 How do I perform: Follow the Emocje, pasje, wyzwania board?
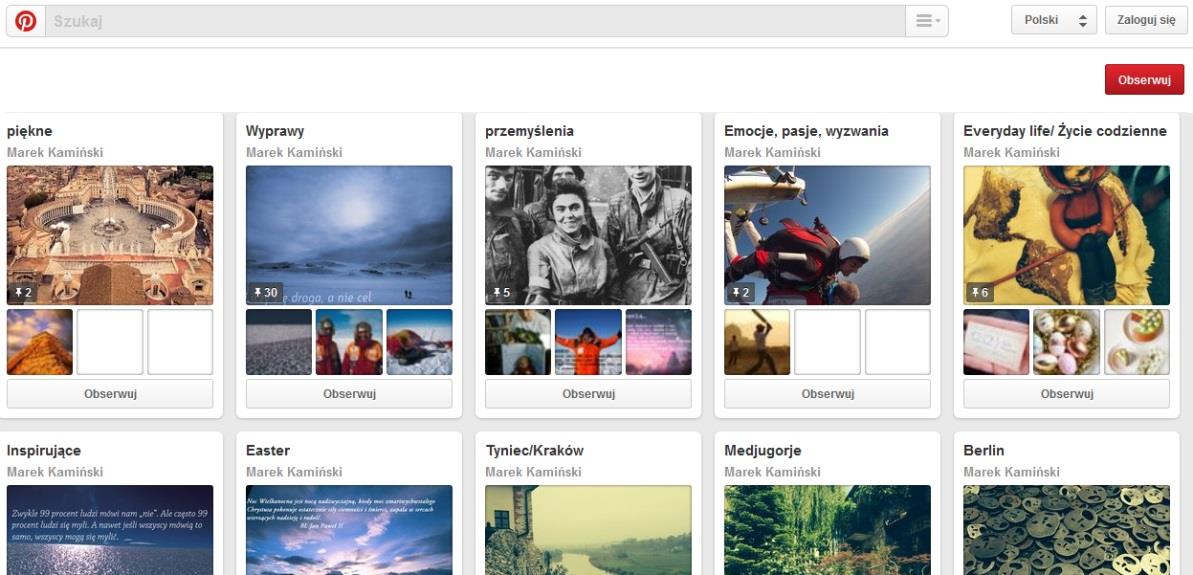[x=827, y=394]
